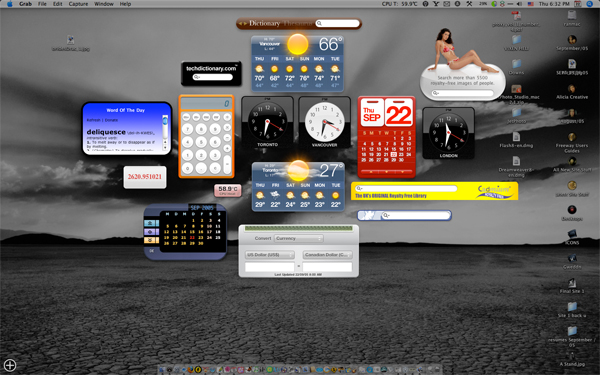The image size is (600, 375).
Task: Open the Flash8-en.dmg desktop file
Action: pos(516,140)
